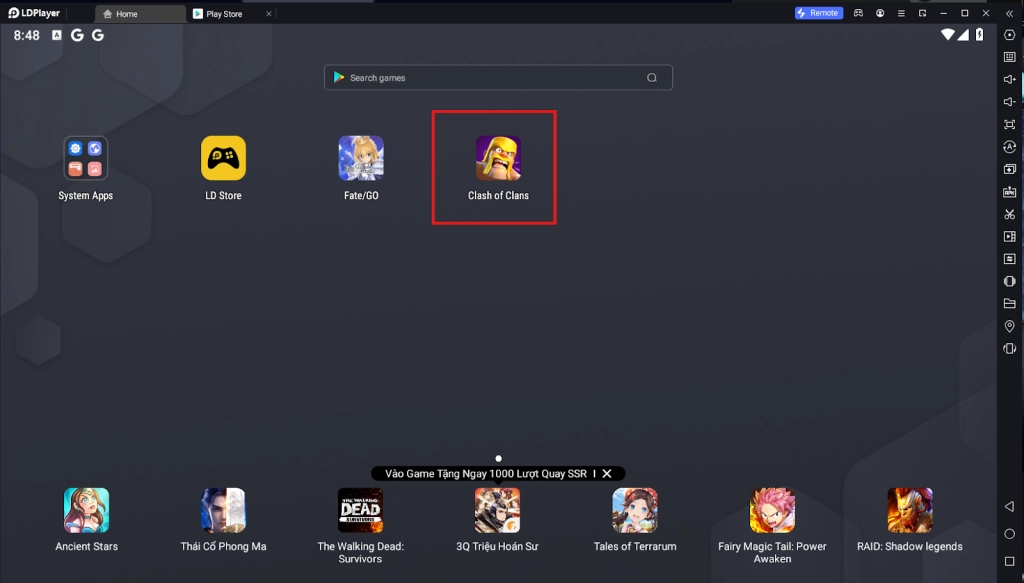
Task: Tap the Android recent apps square button
Action: pyautogui.click(x=1010, y=561)
